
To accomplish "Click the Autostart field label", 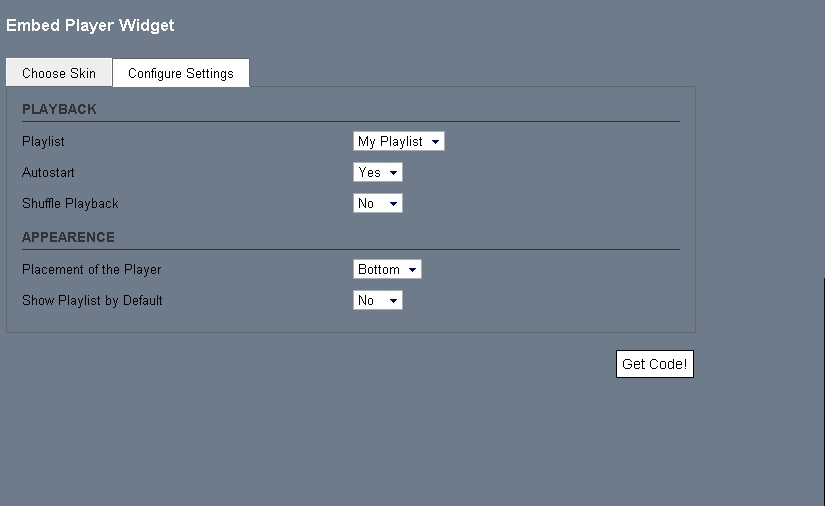I will tap(48, 173).
